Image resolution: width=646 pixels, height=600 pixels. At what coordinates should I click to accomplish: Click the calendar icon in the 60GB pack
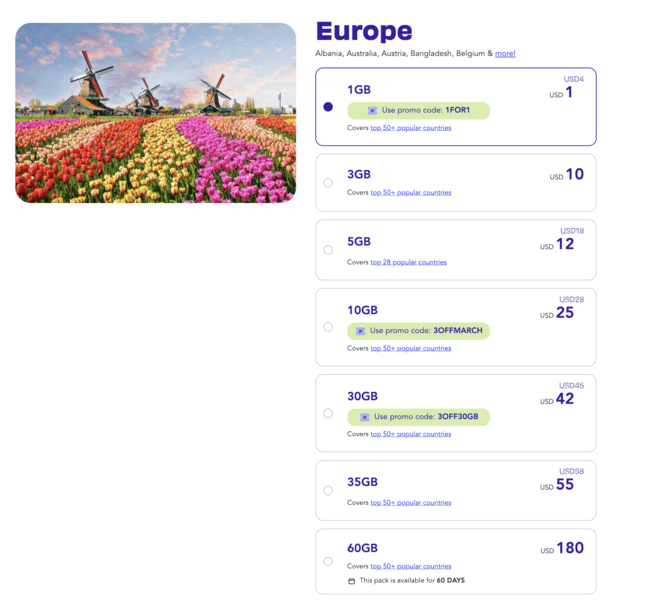click(x=351, y=581)
